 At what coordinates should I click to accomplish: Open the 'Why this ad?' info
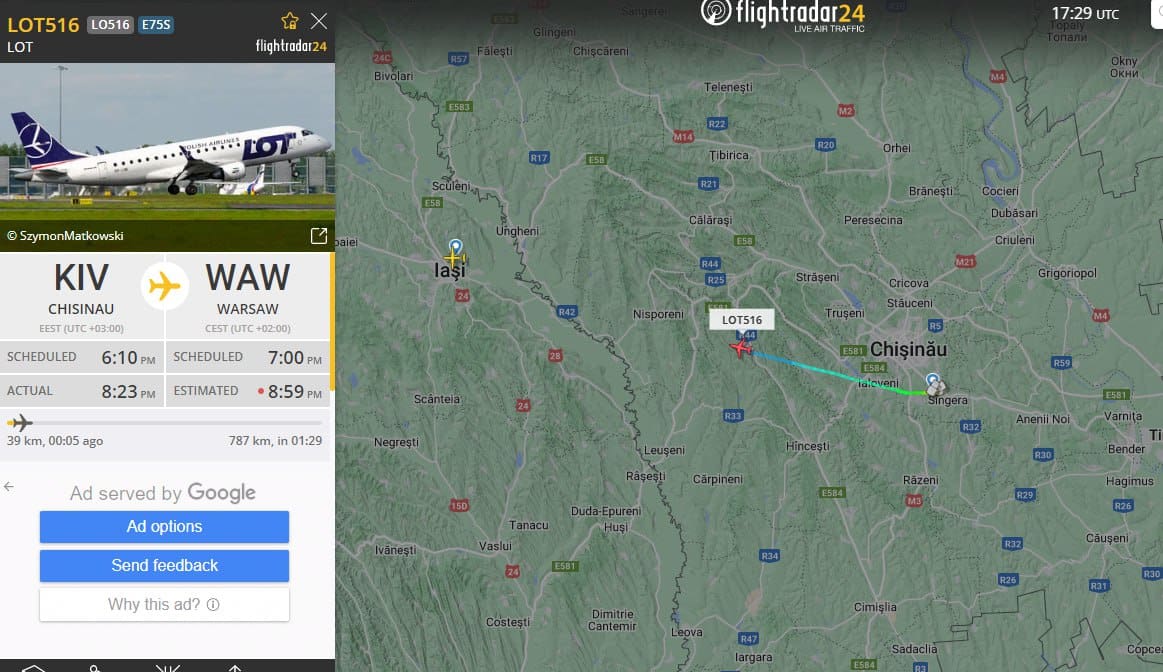pyautogui.click(x=165, y=605)
